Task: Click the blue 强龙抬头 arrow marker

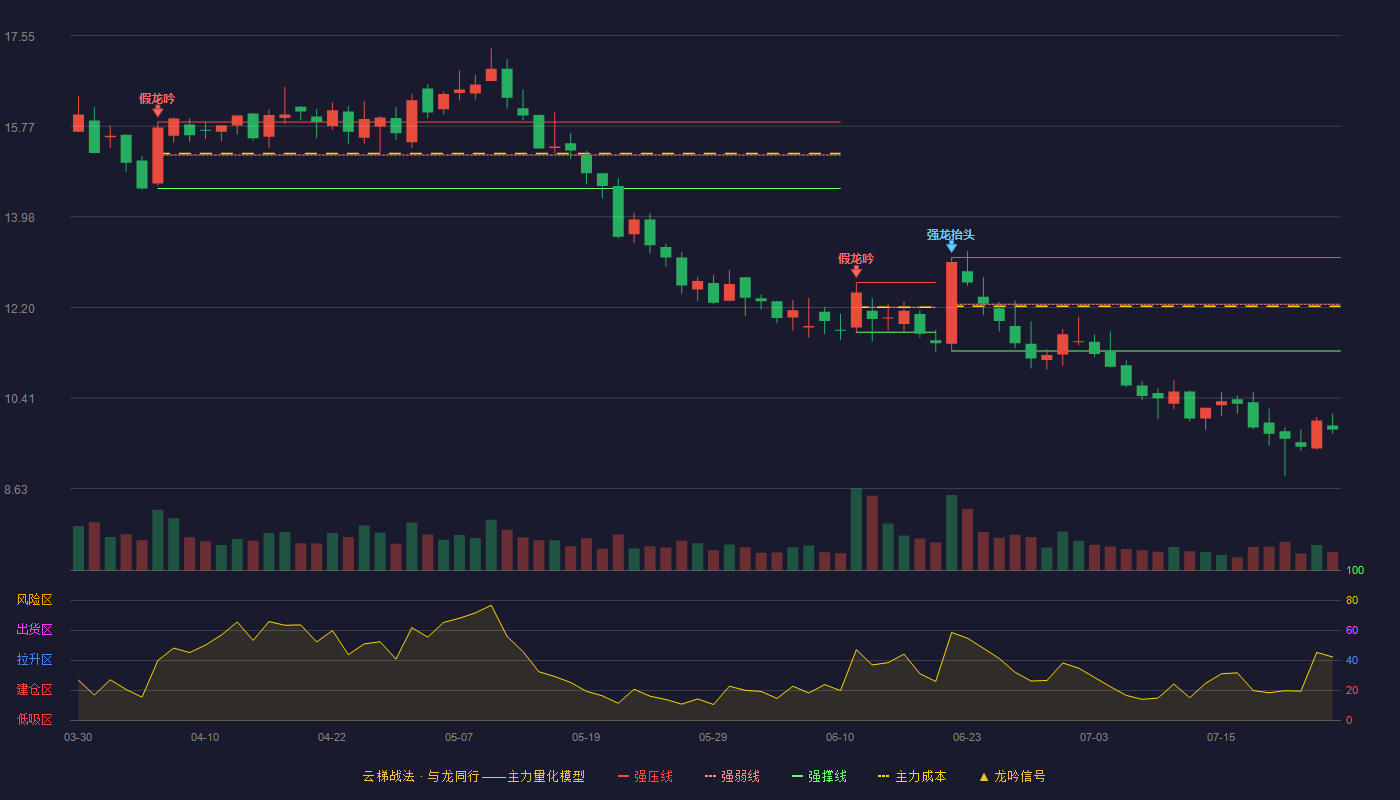Action: tap(951, 246)
